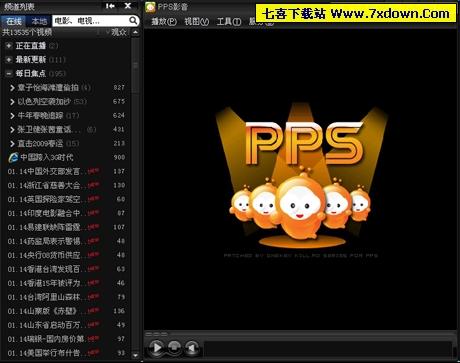Click the speaker mute icon

click(x=192, y=348)
